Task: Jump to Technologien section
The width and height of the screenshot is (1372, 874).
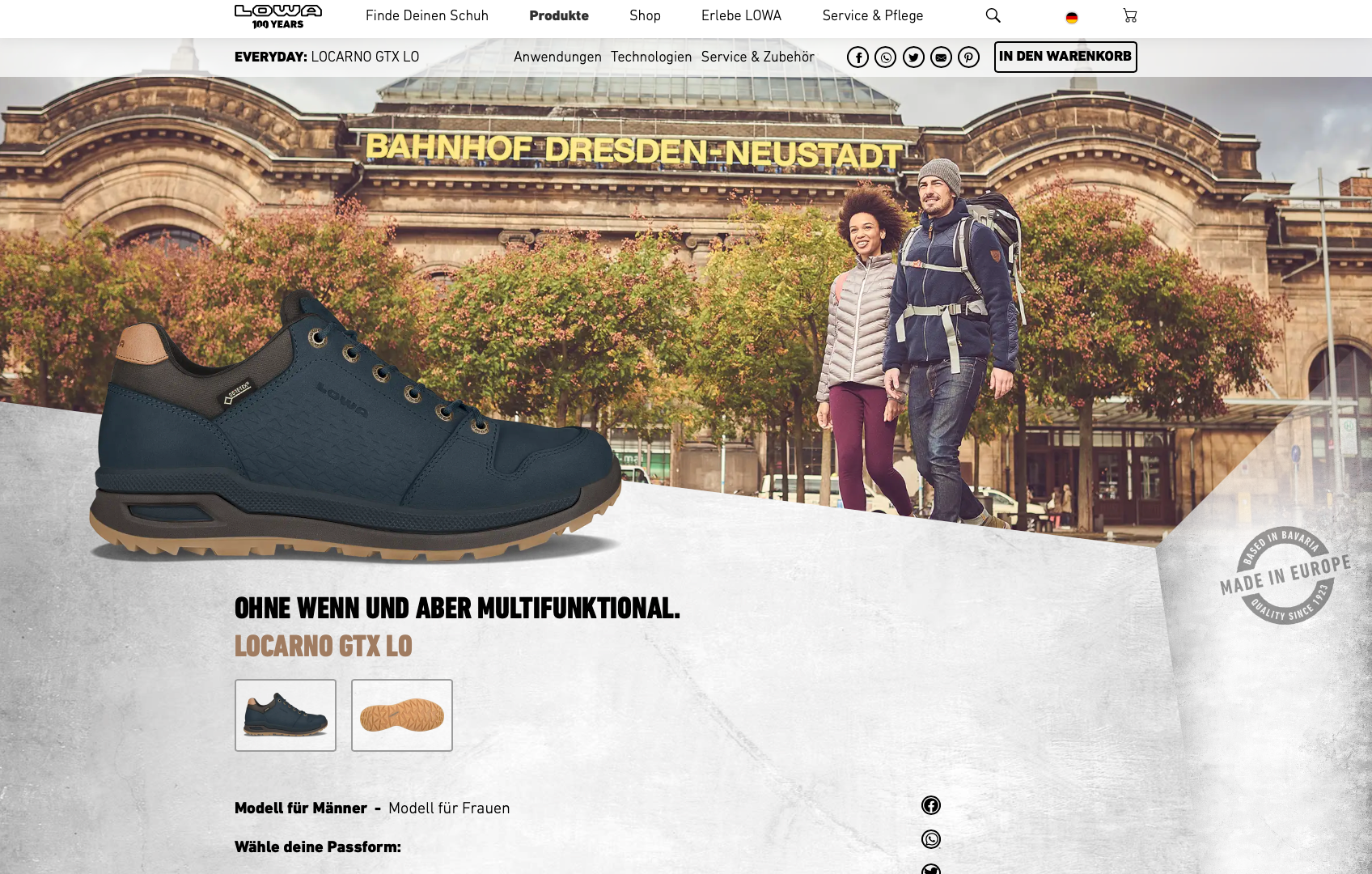Action: point(651,57)
